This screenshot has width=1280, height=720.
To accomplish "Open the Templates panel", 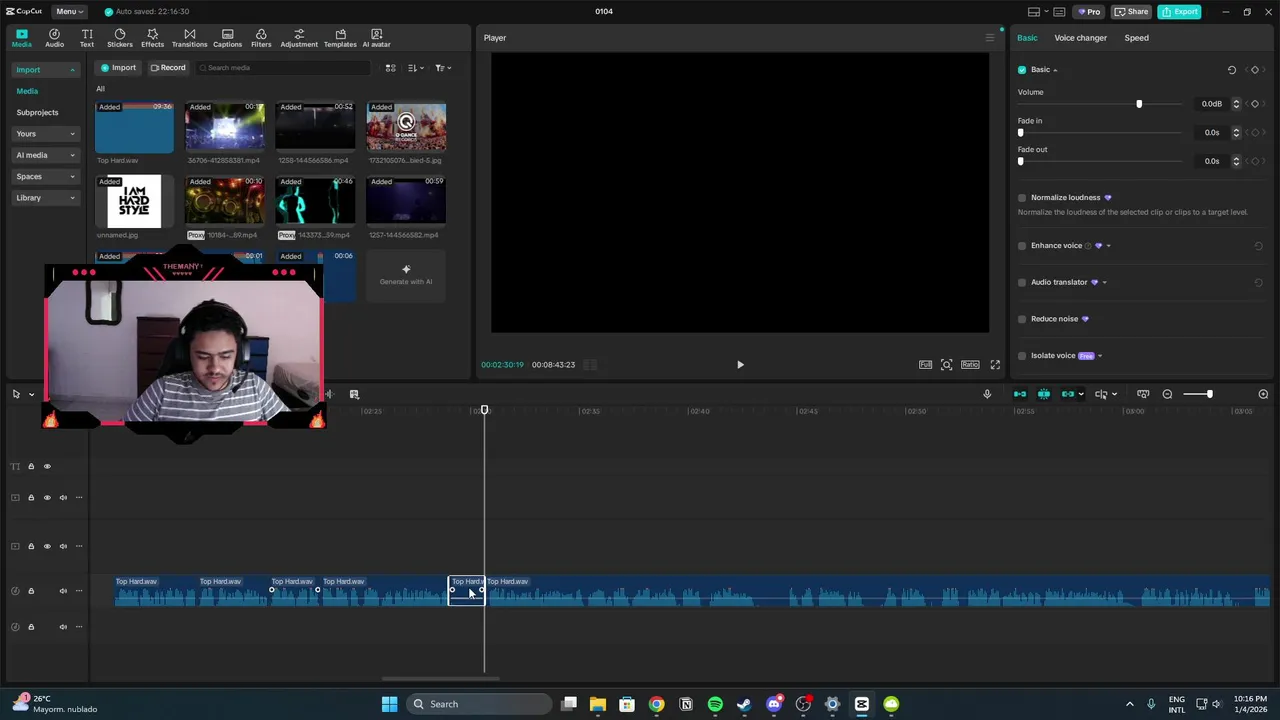I will (340, 38).
